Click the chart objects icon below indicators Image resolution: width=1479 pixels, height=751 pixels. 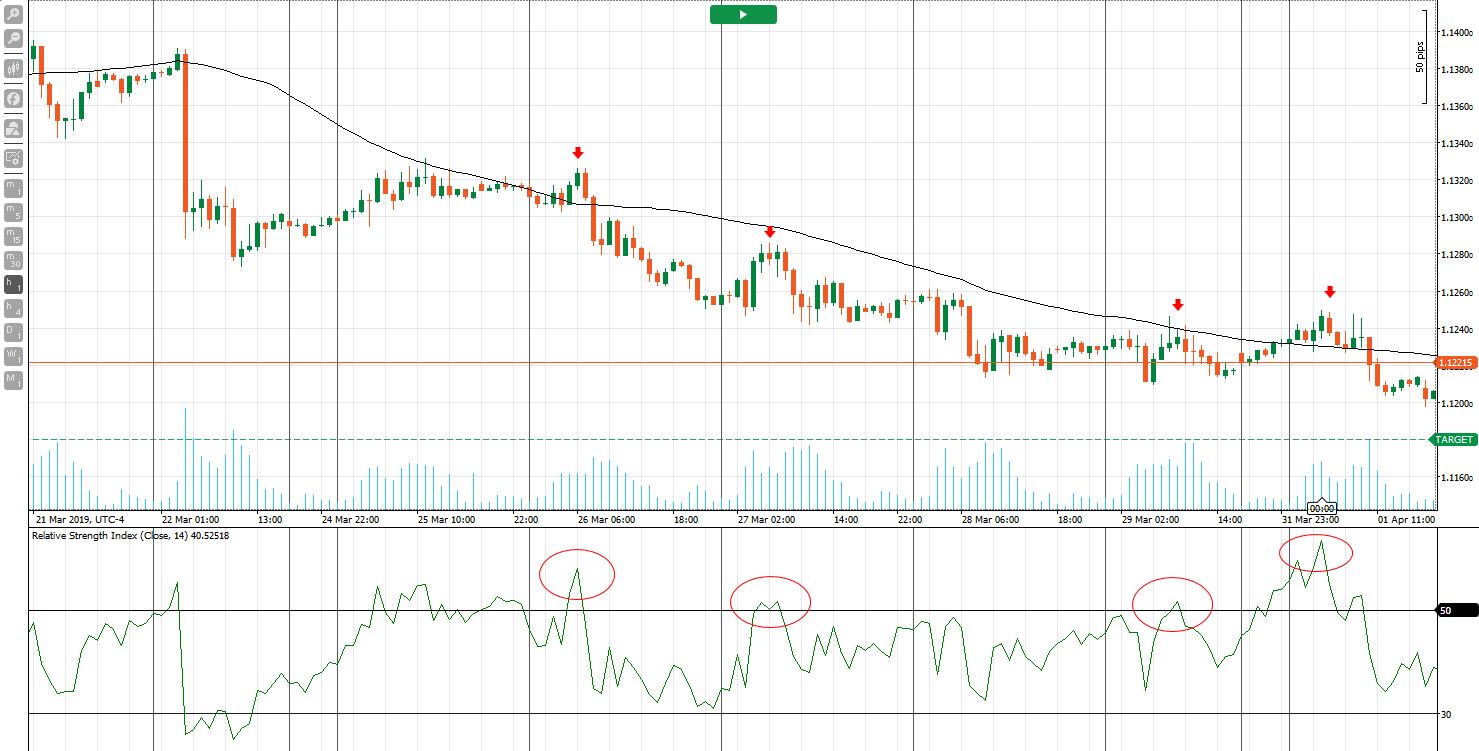point(14,128)
